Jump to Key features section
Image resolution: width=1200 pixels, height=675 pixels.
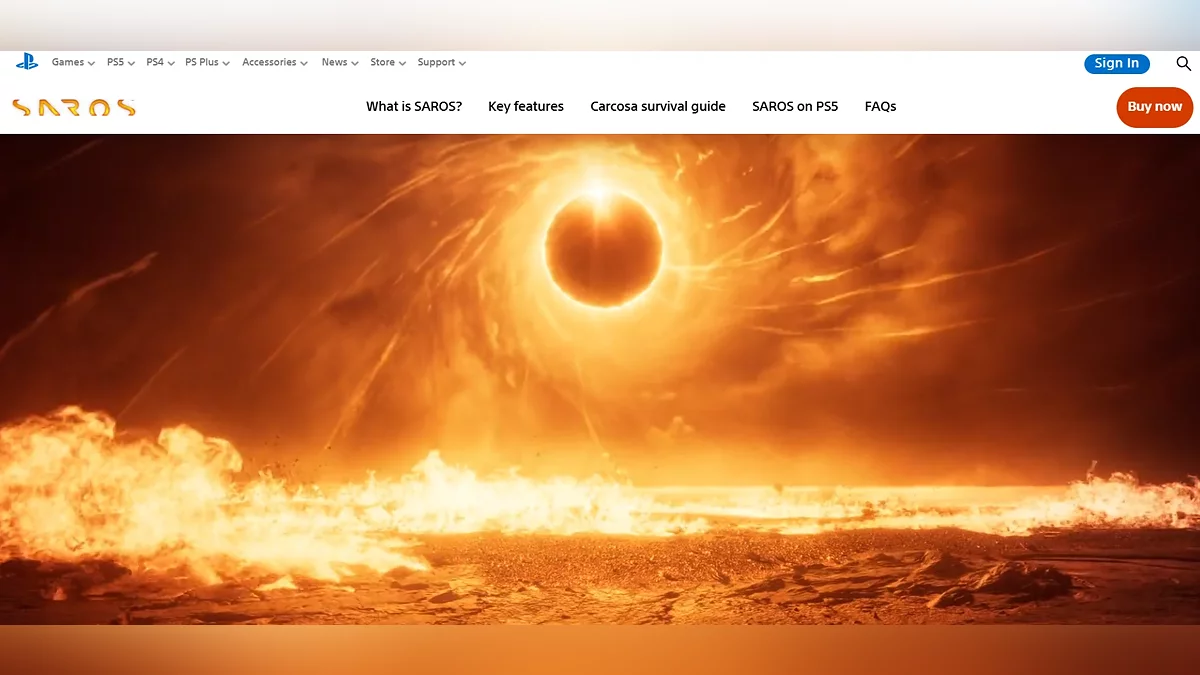[x=526, y=106]
